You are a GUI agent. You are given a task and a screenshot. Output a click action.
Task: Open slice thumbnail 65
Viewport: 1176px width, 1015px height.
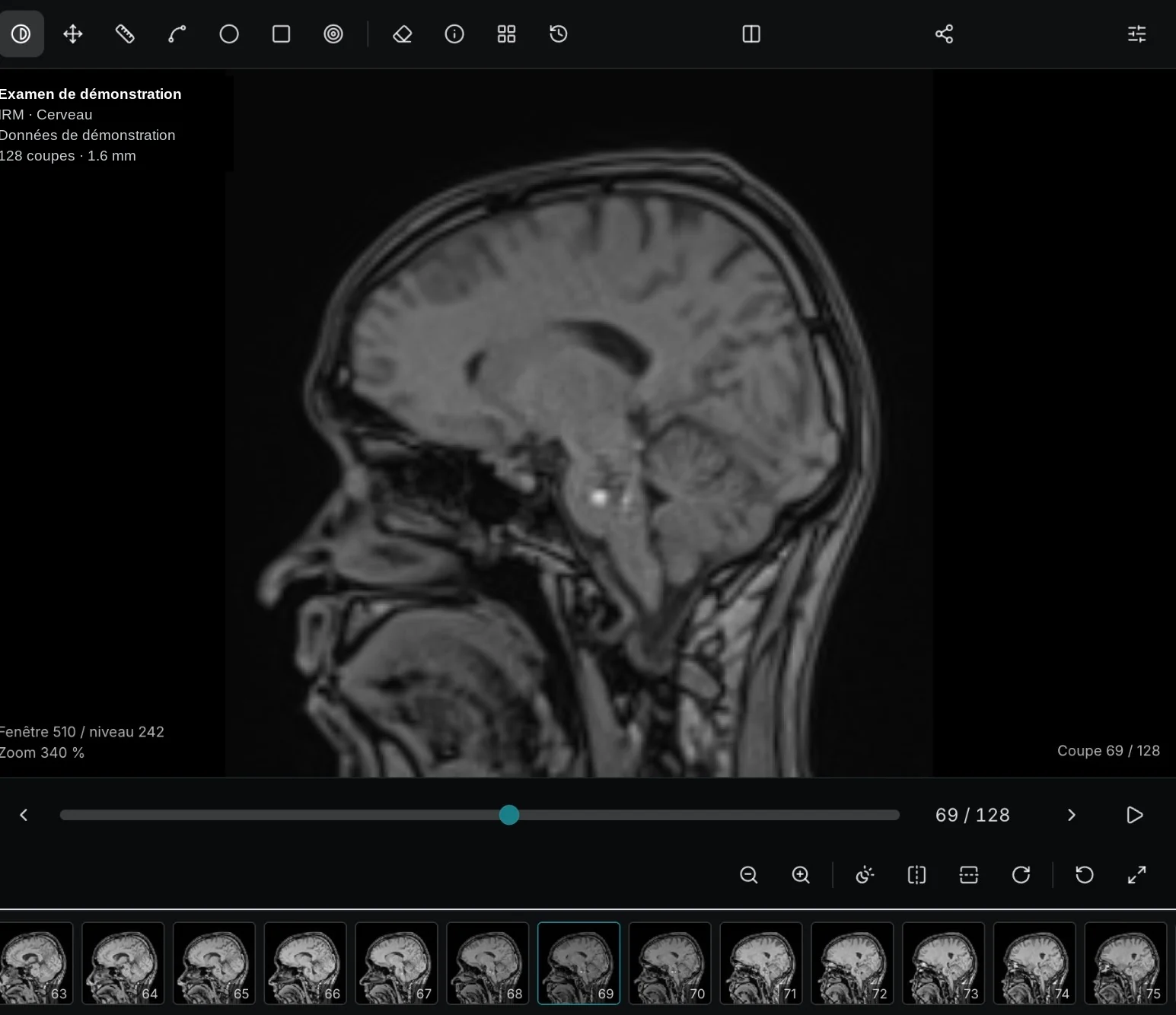[x=214, y=963]
